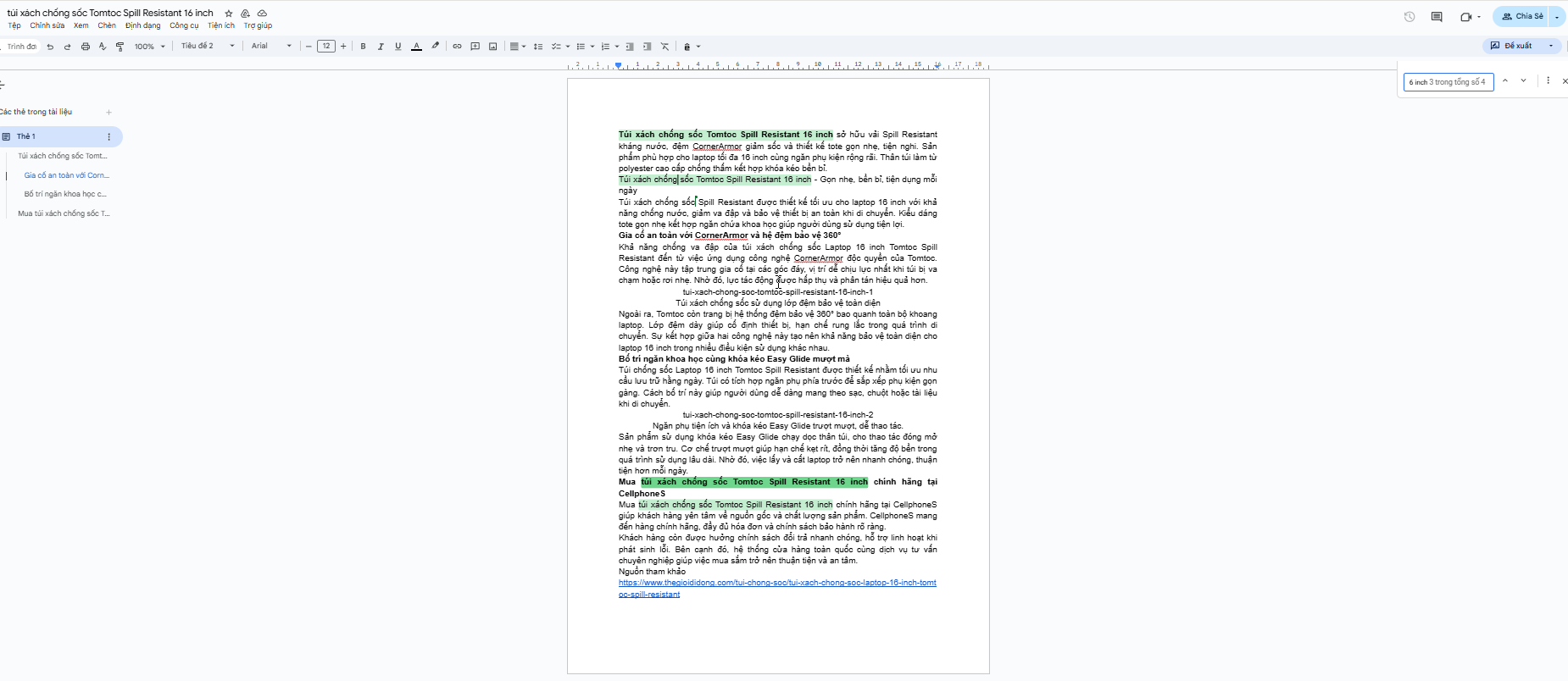Open line and paragraph spacing options
The height and width of the screenshot is (681, 1568).
538,47
